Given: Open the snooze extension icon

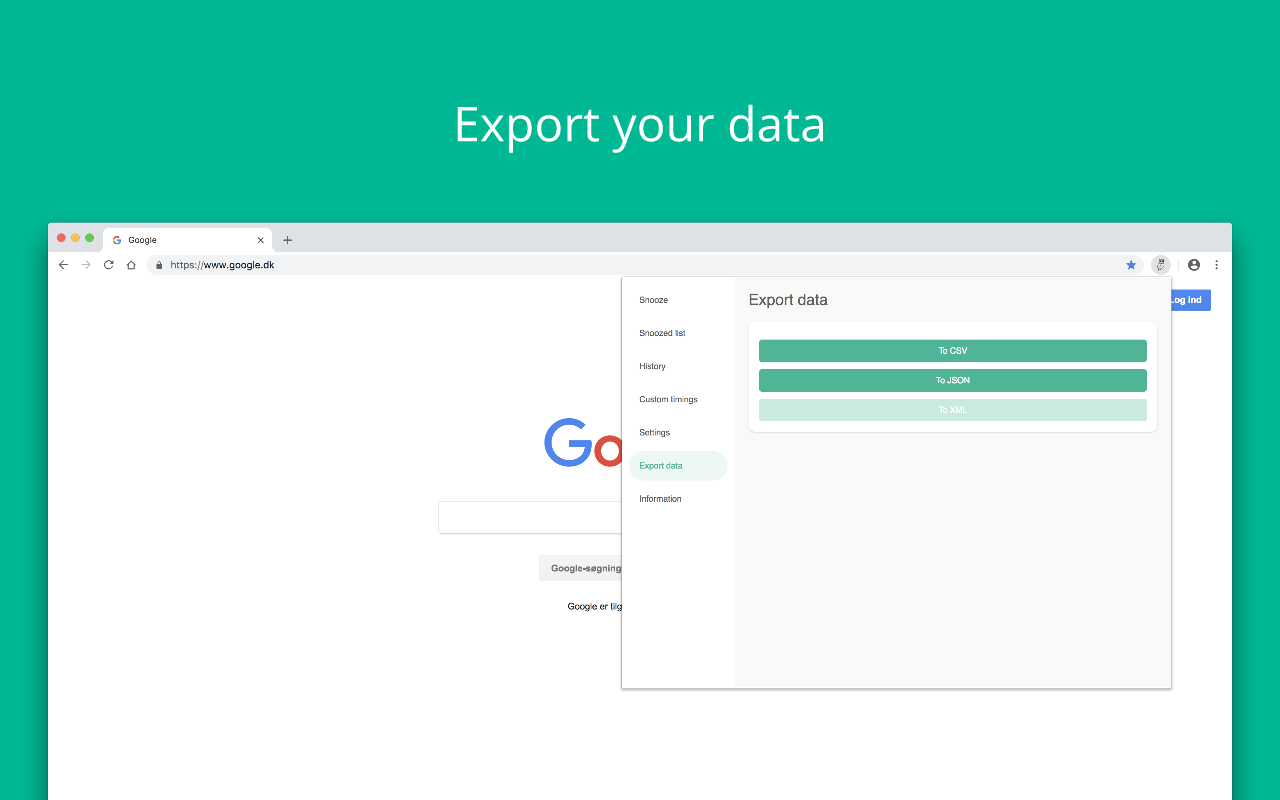Looking at the screenshot, I should (x=1160, y=265).
